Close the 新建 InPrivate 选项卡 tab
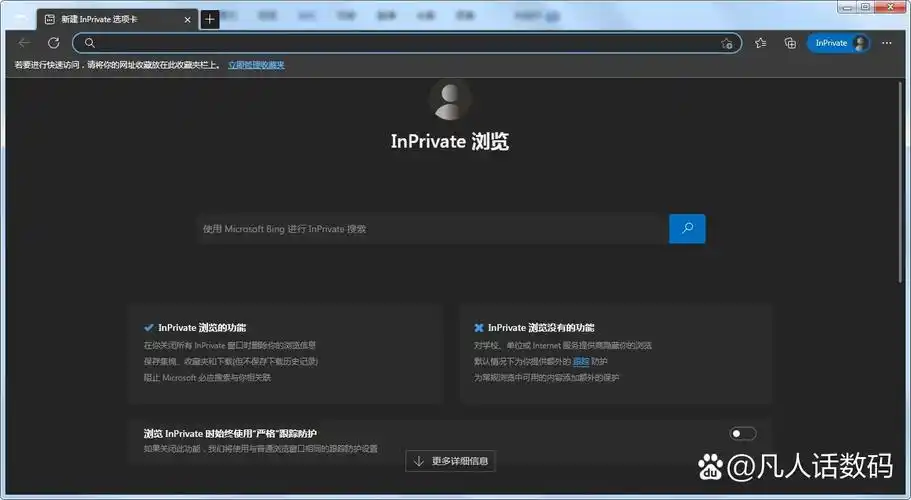 click(188, 19)
